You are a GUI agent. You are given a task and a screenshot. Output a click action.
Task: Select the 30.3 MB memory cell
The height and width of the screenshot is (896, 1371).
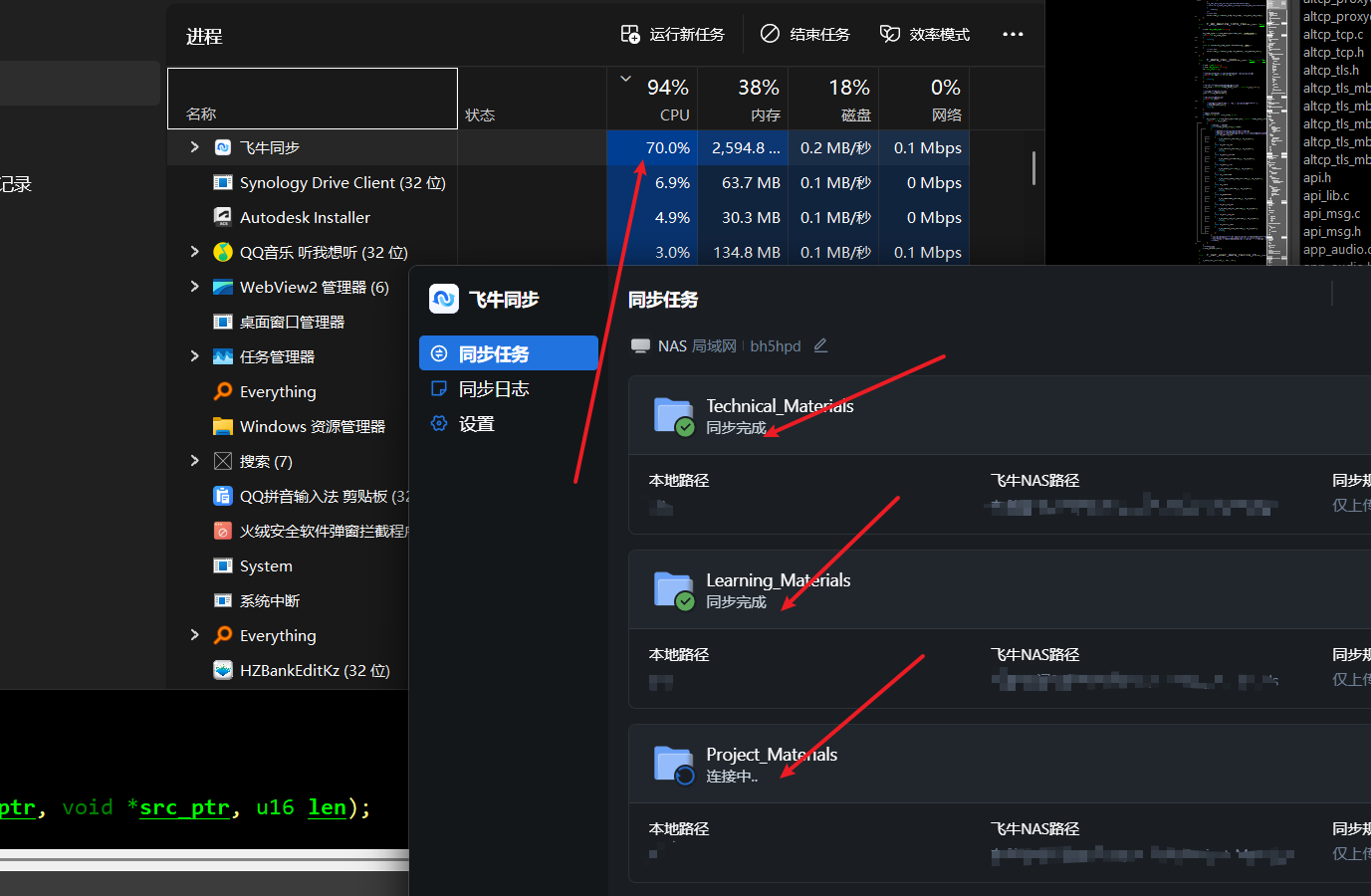tap(743, 217)
